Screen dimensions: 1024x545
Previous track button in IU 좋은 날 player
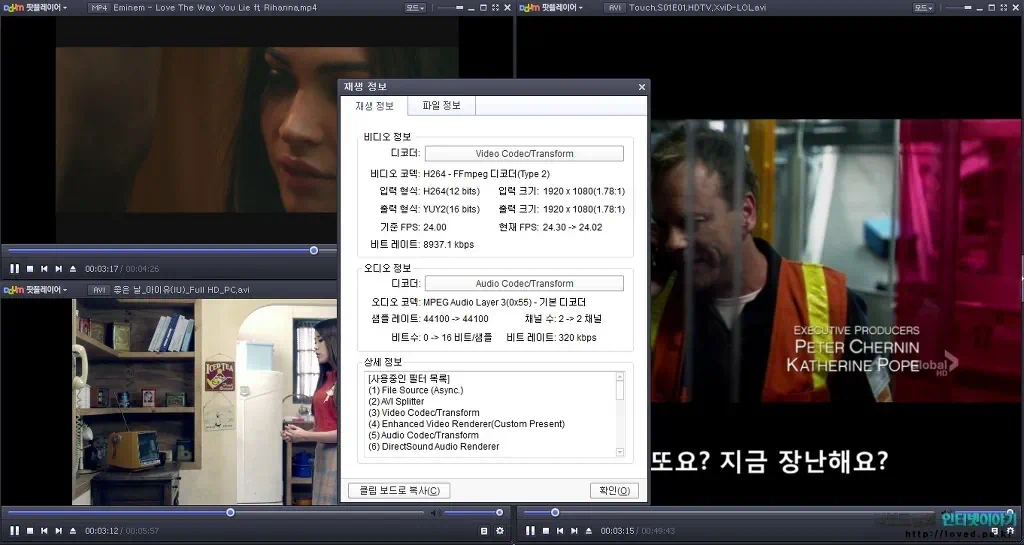coord(44,531)
